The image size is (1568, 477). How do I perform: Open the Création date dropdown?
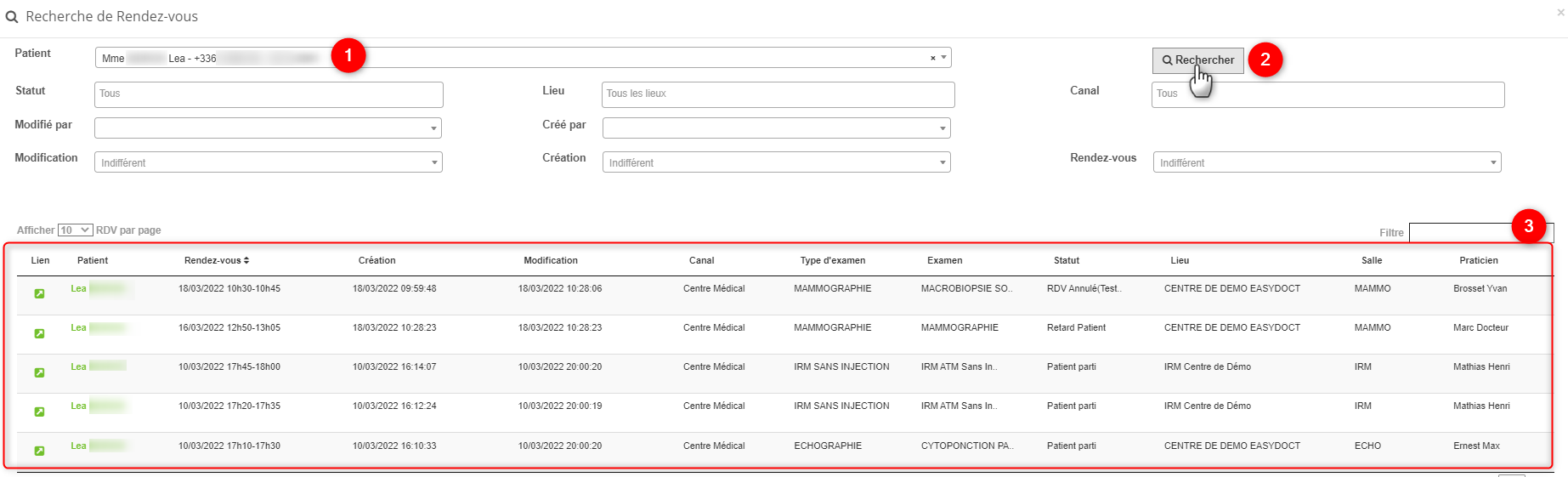(x=776, y=162)
